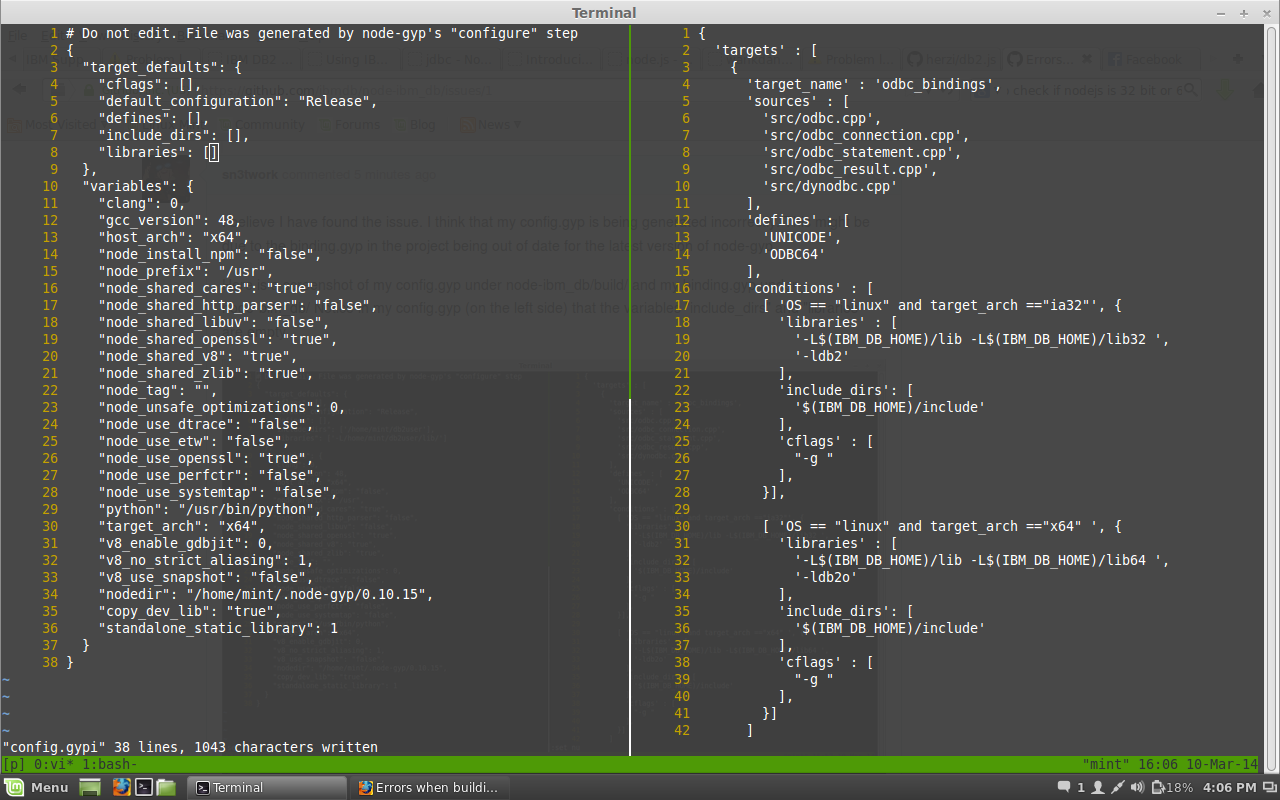Open the Linux Mint Menu button

(x=37, y=787)
